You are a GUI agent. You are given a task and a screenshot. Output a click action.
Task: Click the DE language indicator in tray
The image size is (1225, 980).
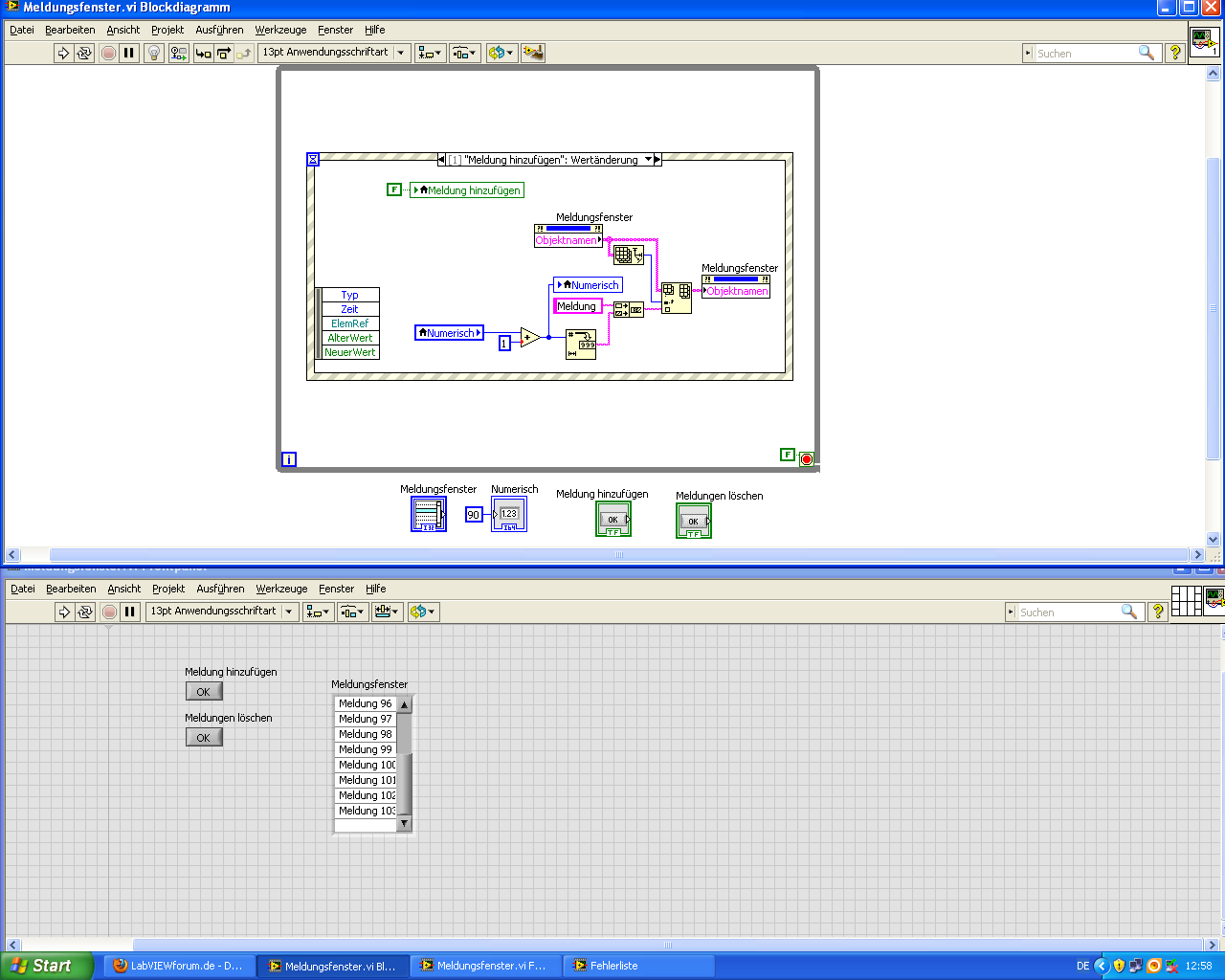coord(1083,966)
